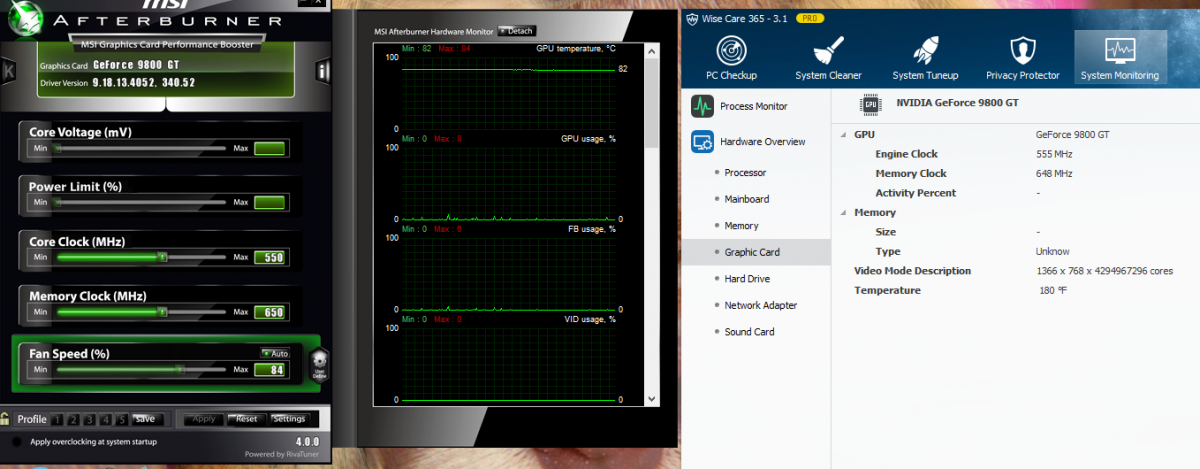1200x469 pixels.
Task: Click the Video Mode Description value
Action: click(x=1104, y=271)
